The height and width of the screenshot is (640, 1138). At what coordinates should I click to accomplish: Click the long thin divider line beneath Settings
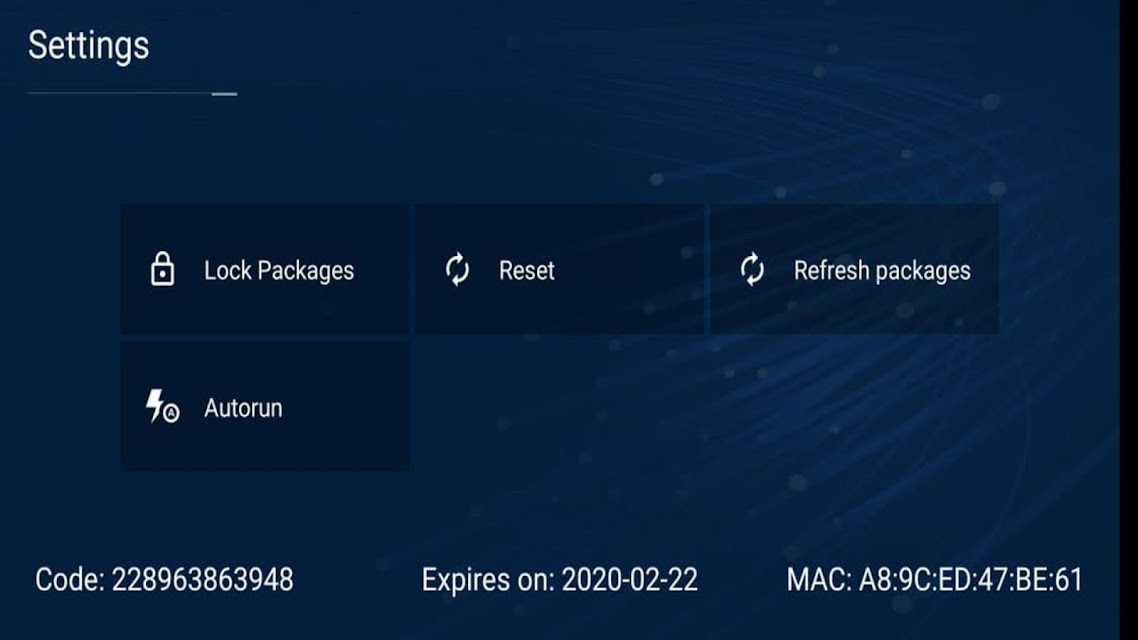coord(120,93)
